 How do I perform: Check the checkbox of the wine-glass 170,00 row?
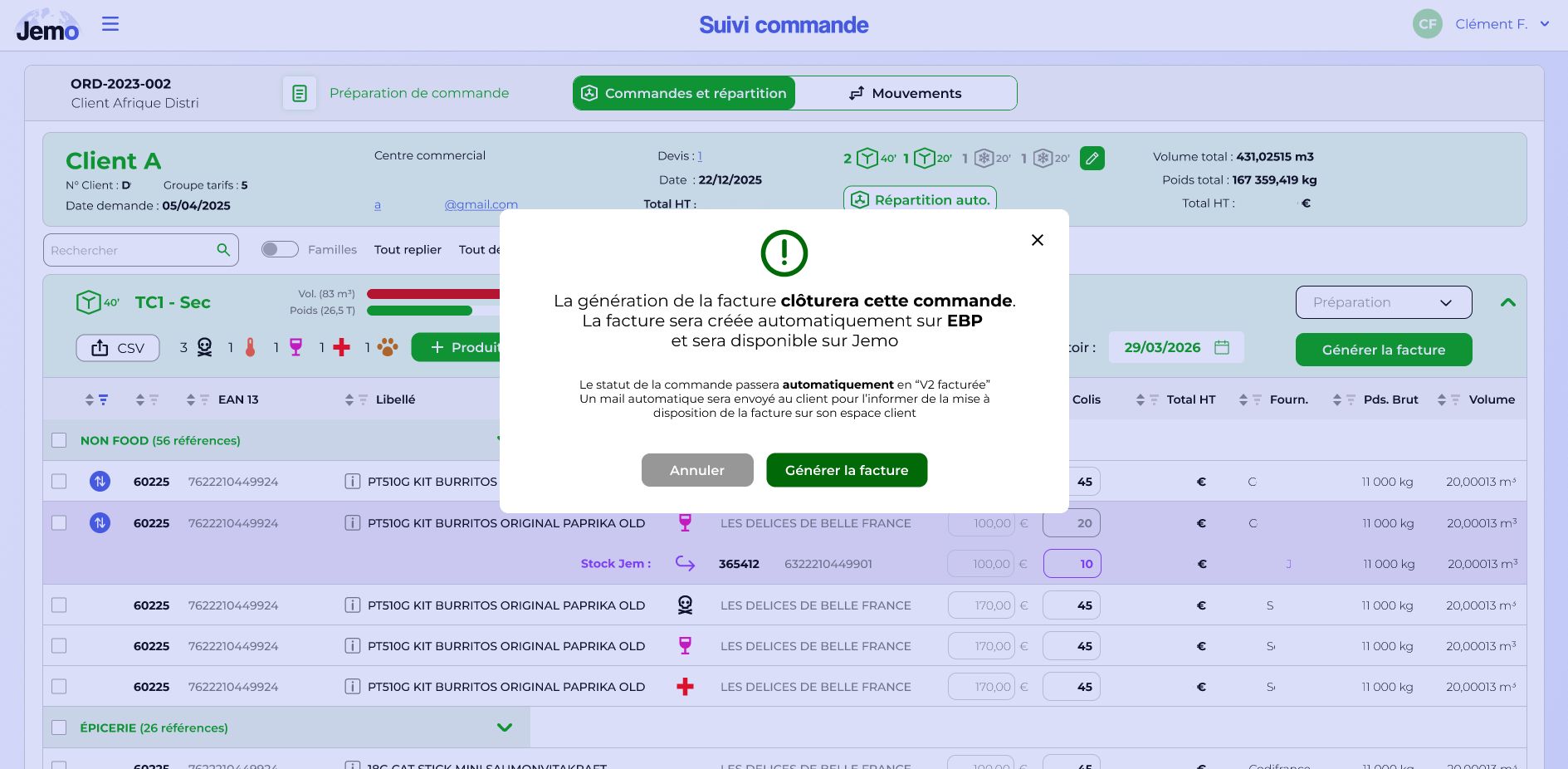[59, 645]
